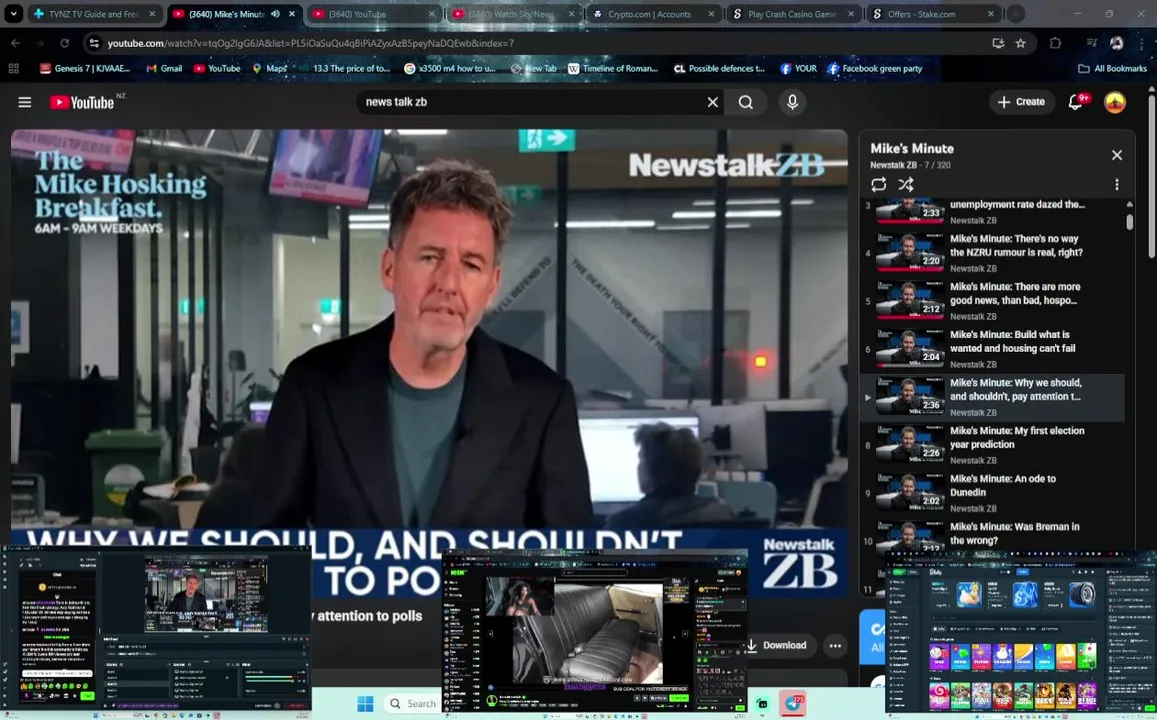
Task: Open the Facebook green party bookmark
Action: coord(874,69)
